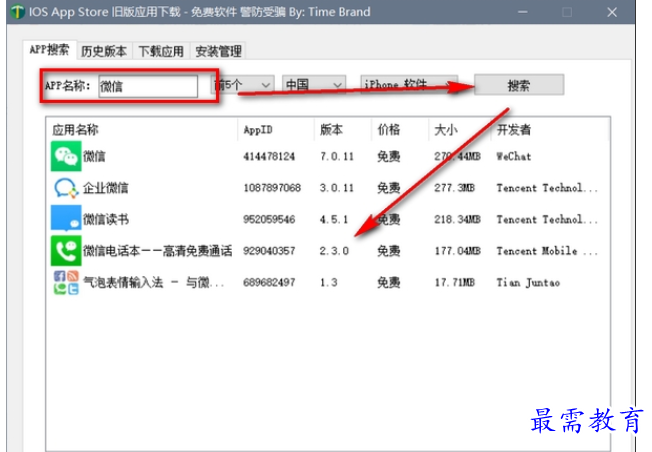Expand the 前5个 result count dropdown

tap(243, 85)
